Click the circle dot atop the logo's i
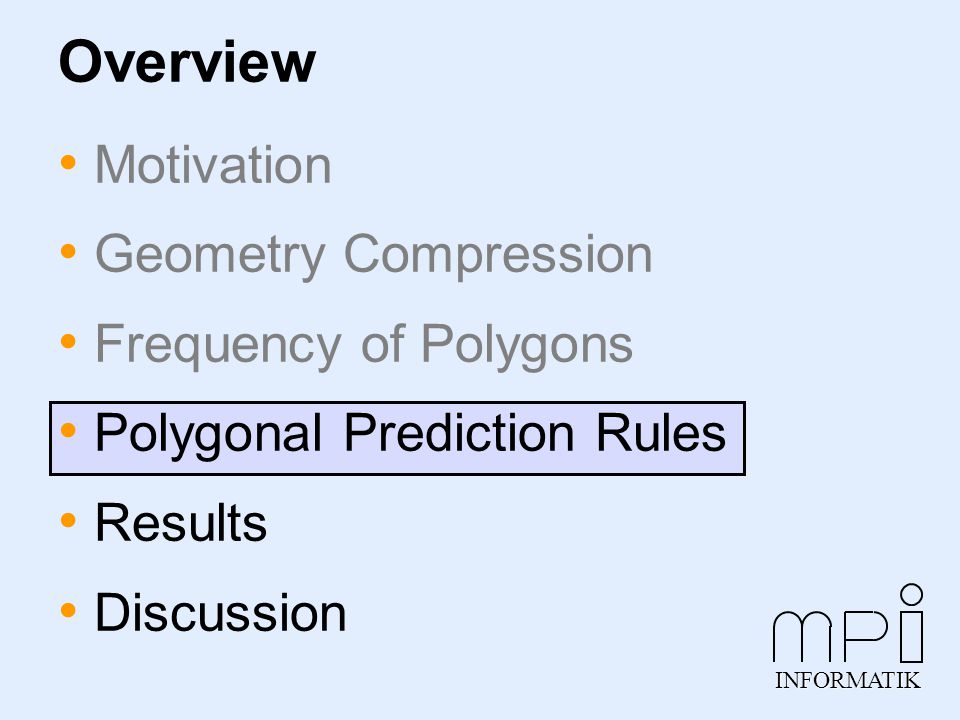 coord(912,594)
